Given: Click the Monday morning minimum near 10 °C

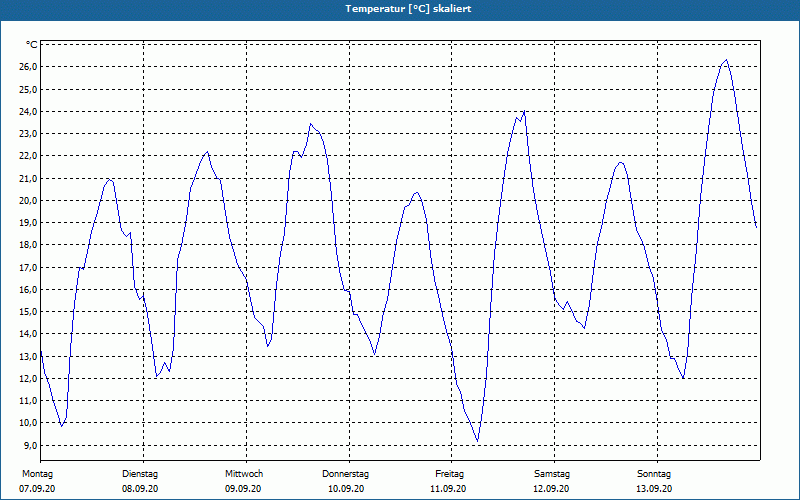Looking at the screenshot, I should (62, 426).
